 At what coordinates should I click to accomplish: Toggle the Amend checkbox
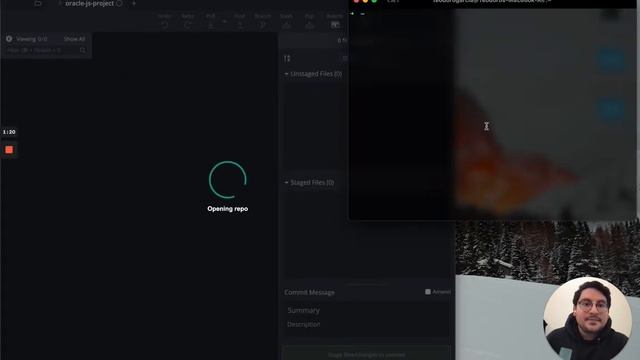click(428, 291)
